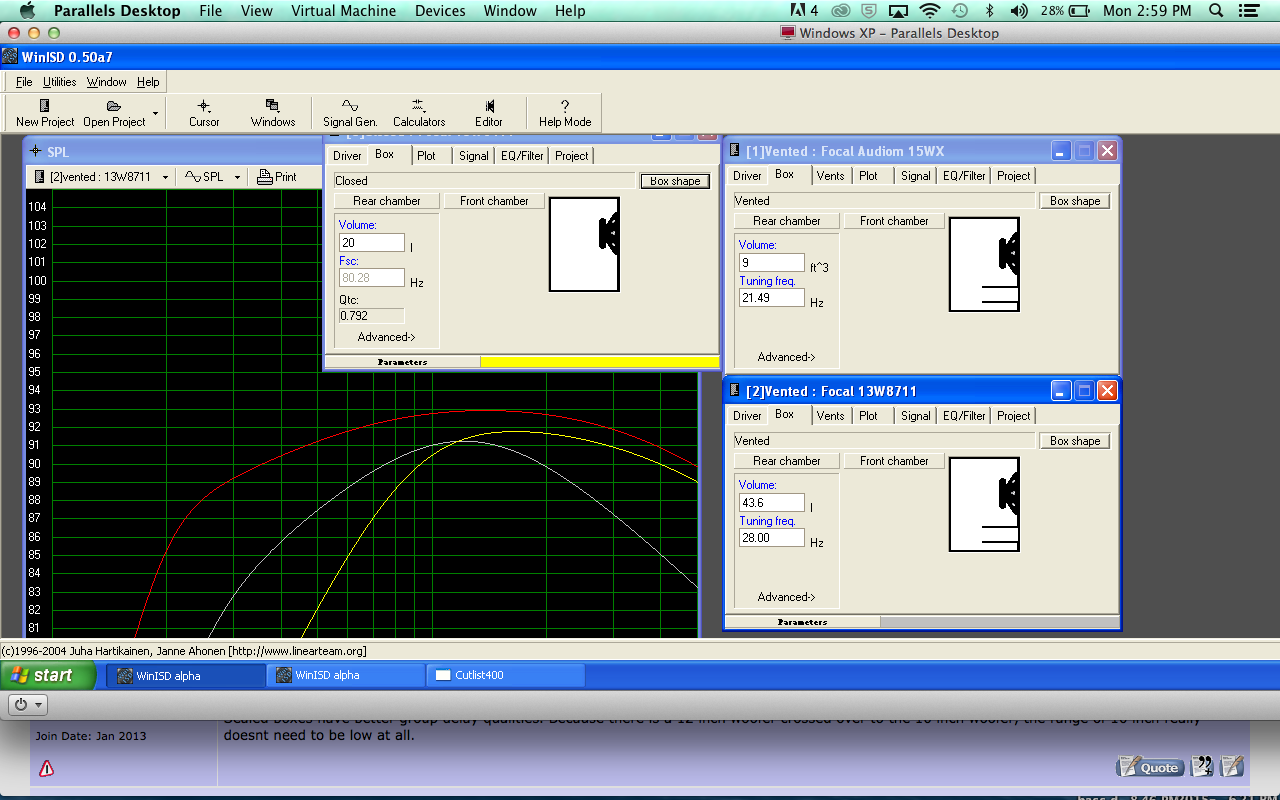Open the Utilities menu
Image resolution: width=1280 pixels, height=800 pixels.
pyautogui.click(x=59, y=82)
